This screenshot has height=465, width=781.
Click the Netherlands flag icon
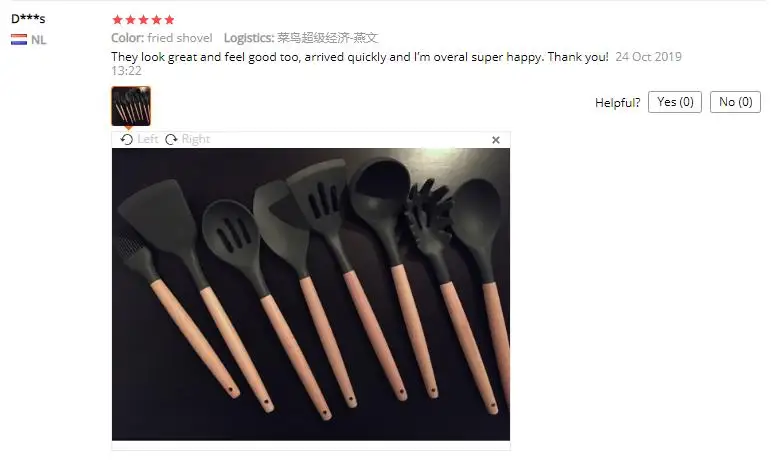click(19, 39)
